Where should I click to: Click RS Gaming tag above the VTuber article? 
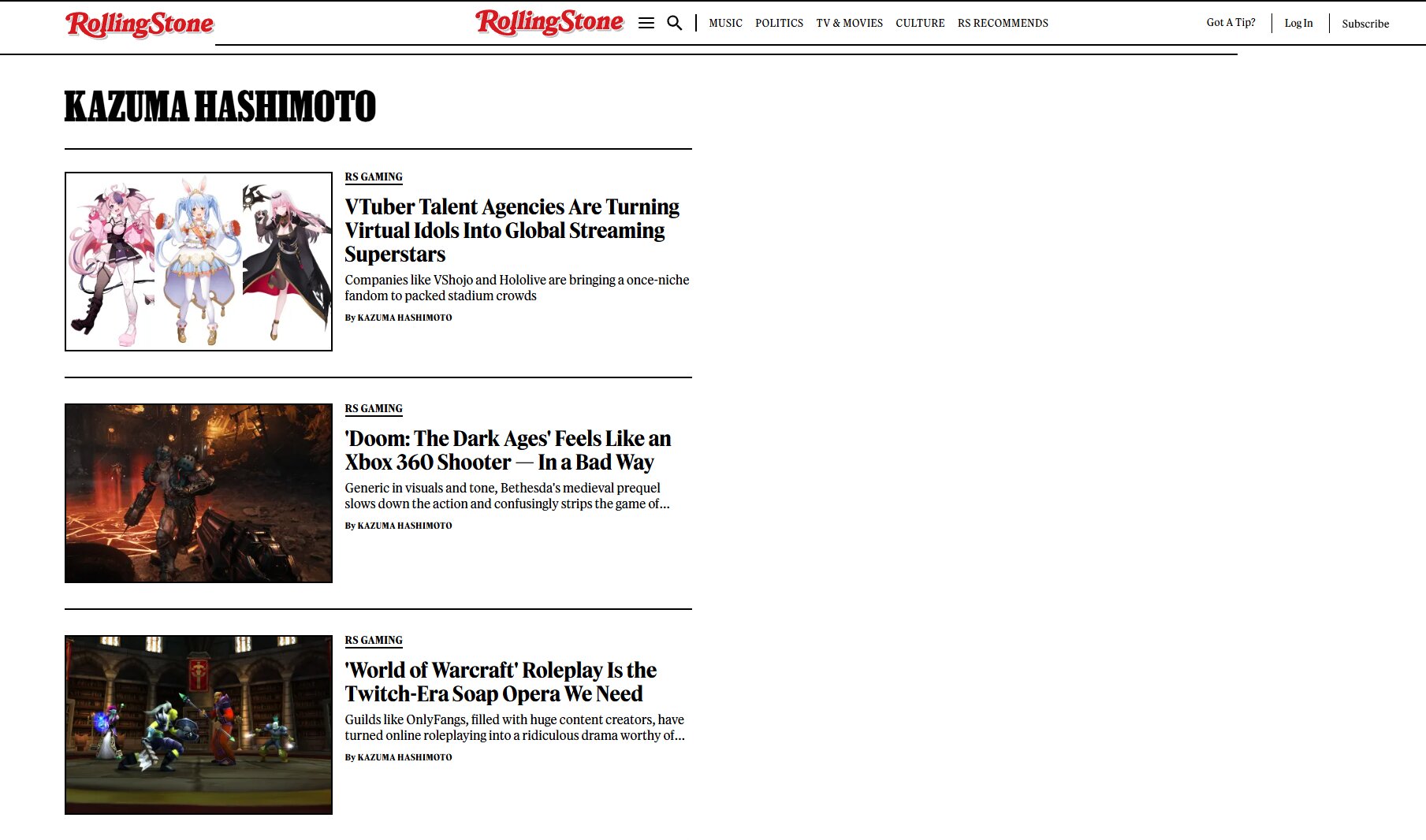[374, 177]
